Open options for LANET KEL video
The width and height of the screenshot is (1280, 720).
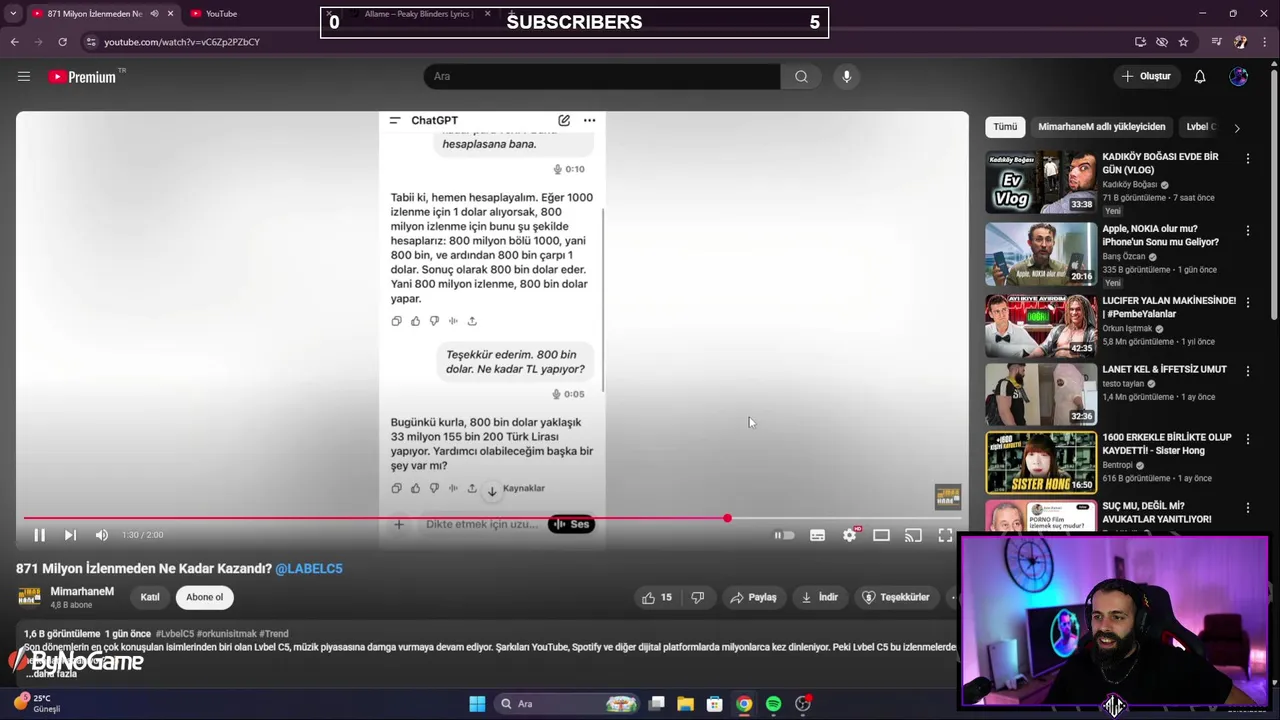click(x=1247, y=370)
